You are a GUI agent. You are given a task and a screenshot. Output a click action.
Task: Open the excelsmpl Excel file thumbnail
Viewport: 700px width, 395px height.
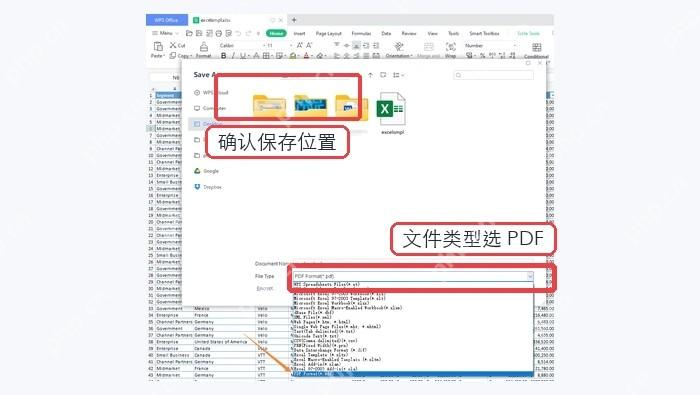[392, 113]
